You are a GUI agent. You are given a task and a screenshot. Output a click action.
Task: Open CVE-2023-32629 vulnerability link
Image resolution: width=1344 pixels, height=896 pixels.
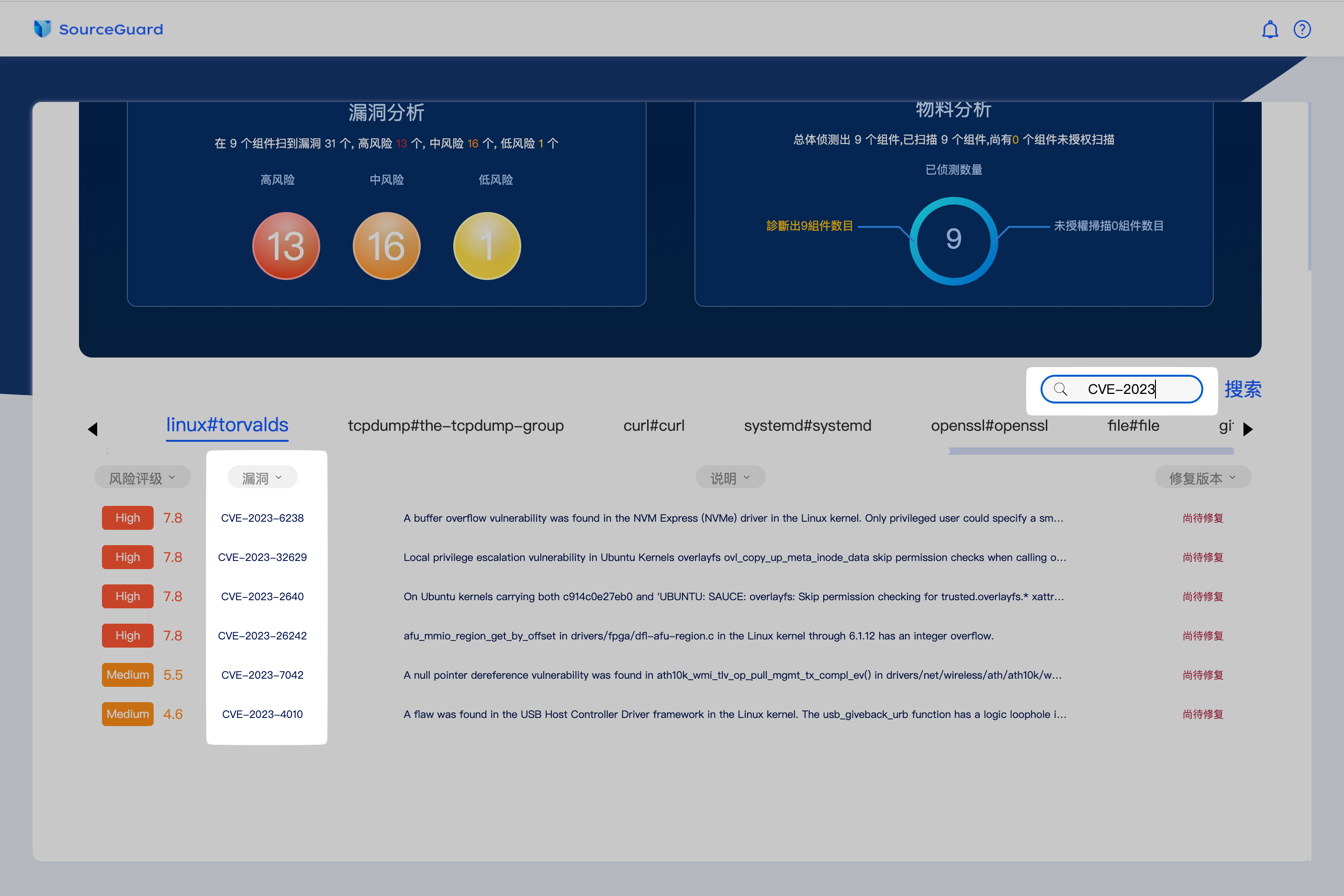coord(262,557)
